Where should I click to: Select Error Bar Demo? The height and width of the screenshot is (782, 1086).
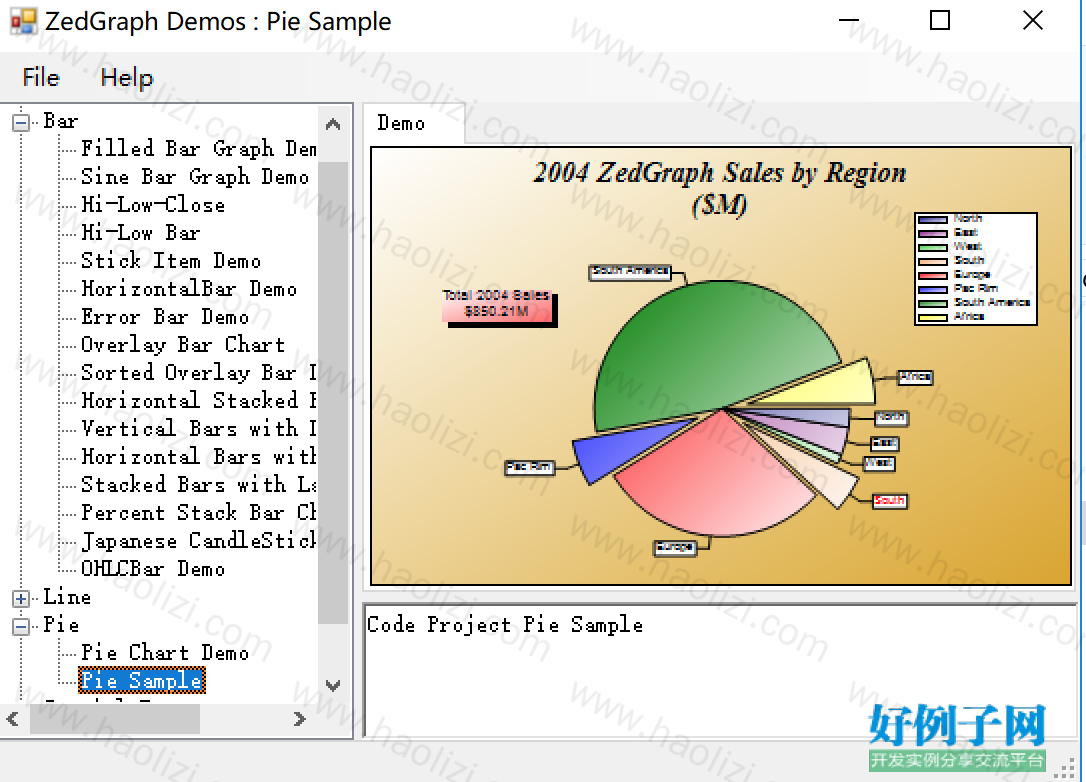(165, 317)
